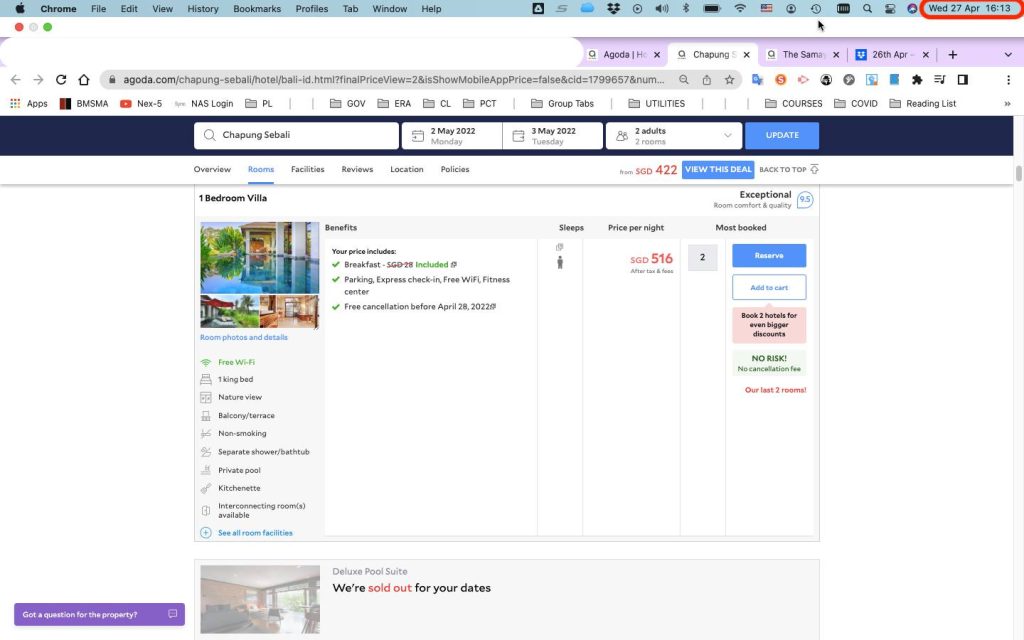Open the Chrome home page button

(84, 80)
